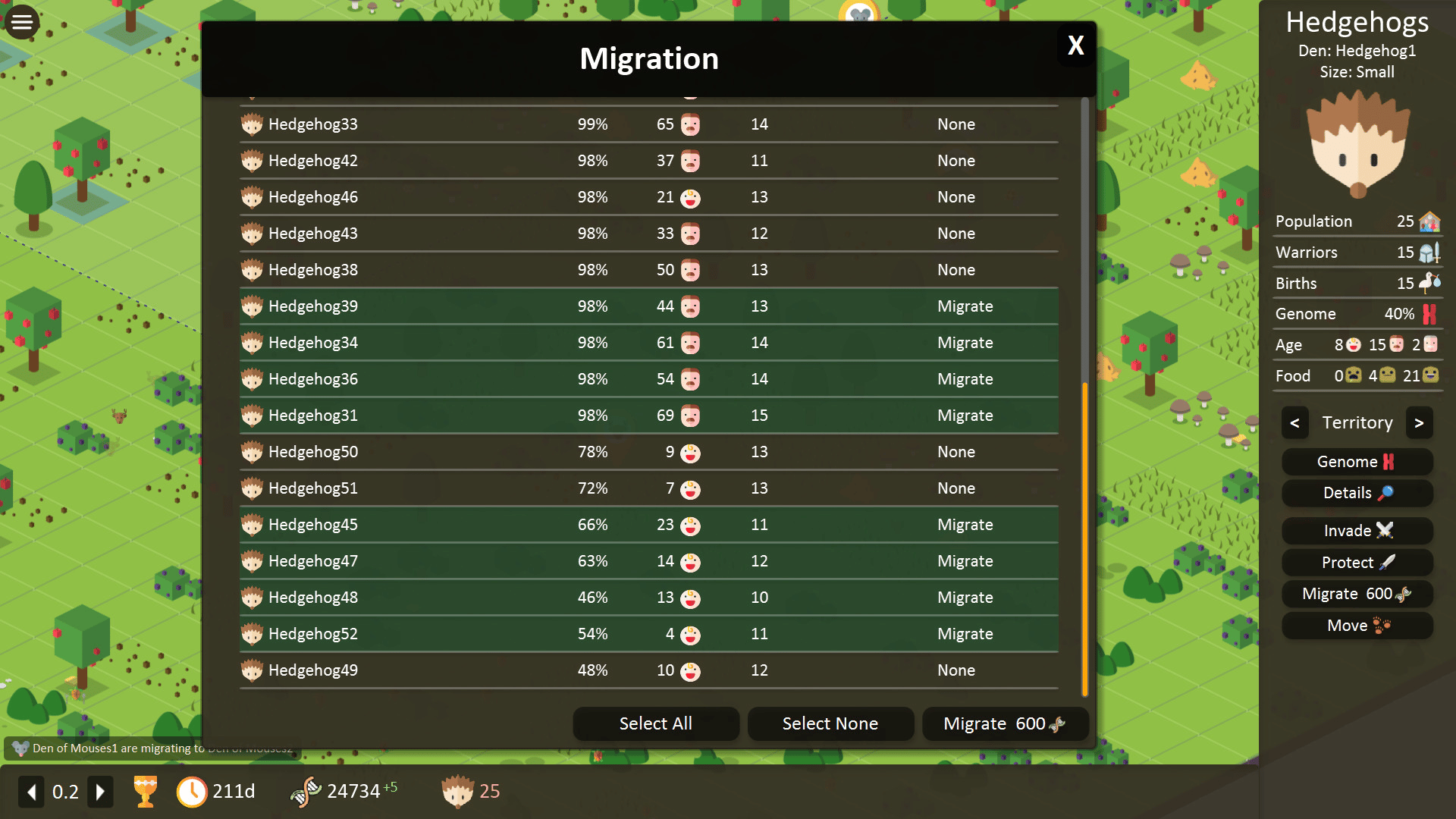Decrease game speed with left arrow

(31, 792)
